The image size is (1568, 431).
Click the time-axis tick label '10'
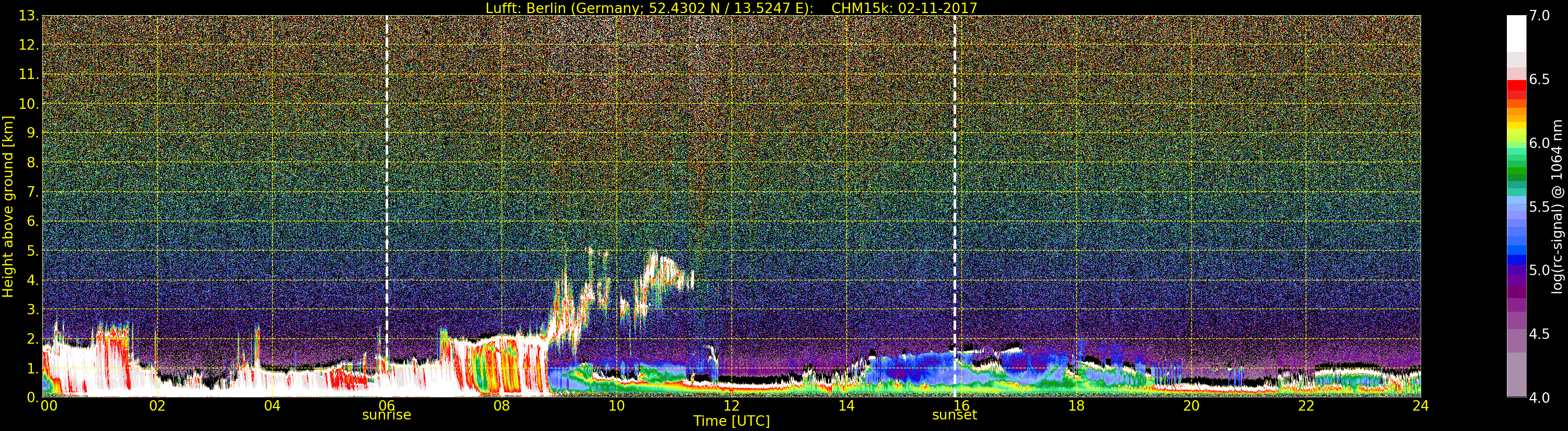tap(617, 405)
